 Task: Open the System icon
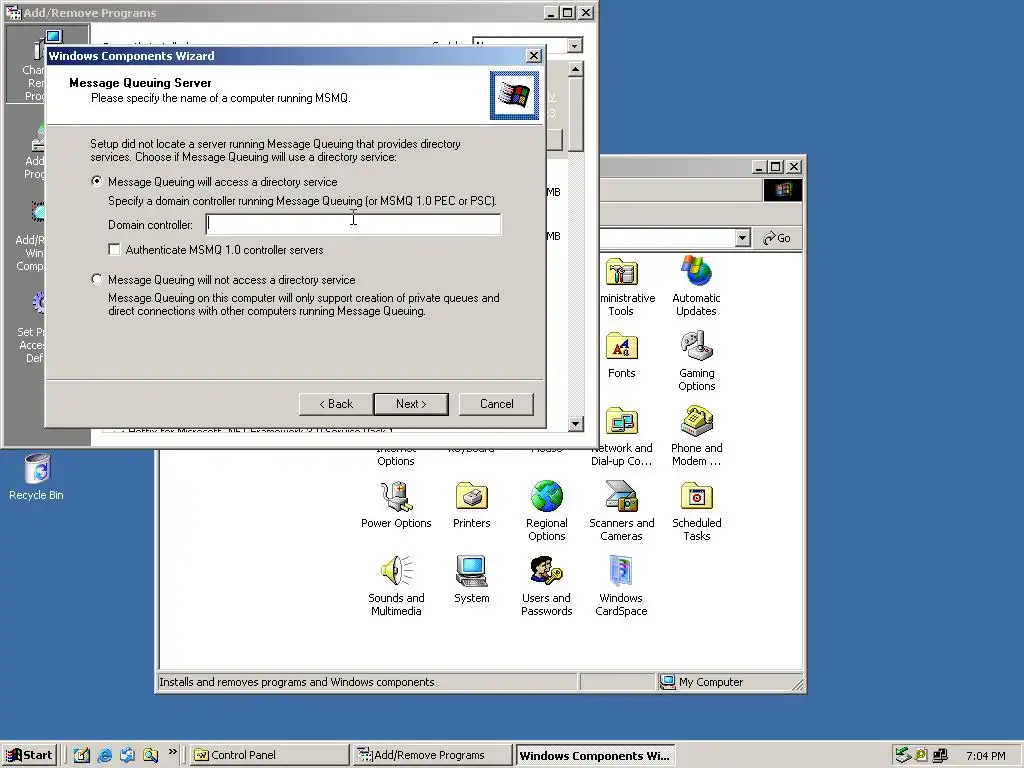tap(472, 579)
